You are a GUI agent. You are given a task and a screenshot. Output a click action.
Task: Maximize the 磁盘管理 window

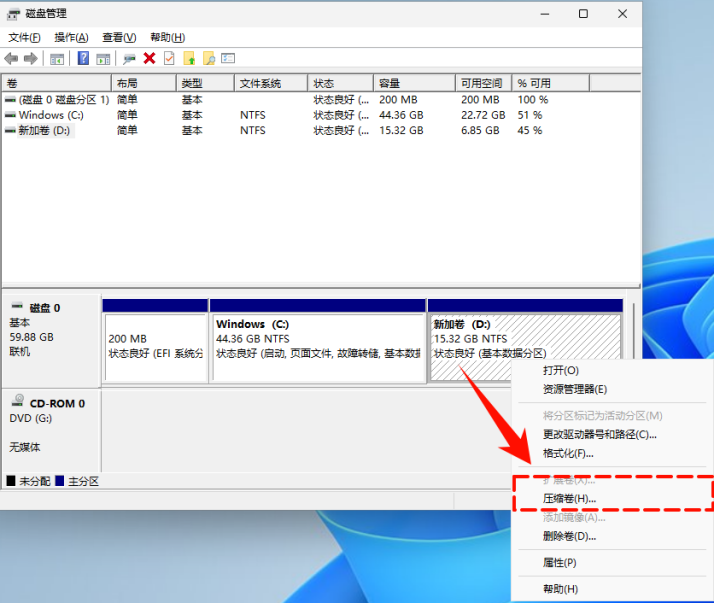(x=583, y=14)
